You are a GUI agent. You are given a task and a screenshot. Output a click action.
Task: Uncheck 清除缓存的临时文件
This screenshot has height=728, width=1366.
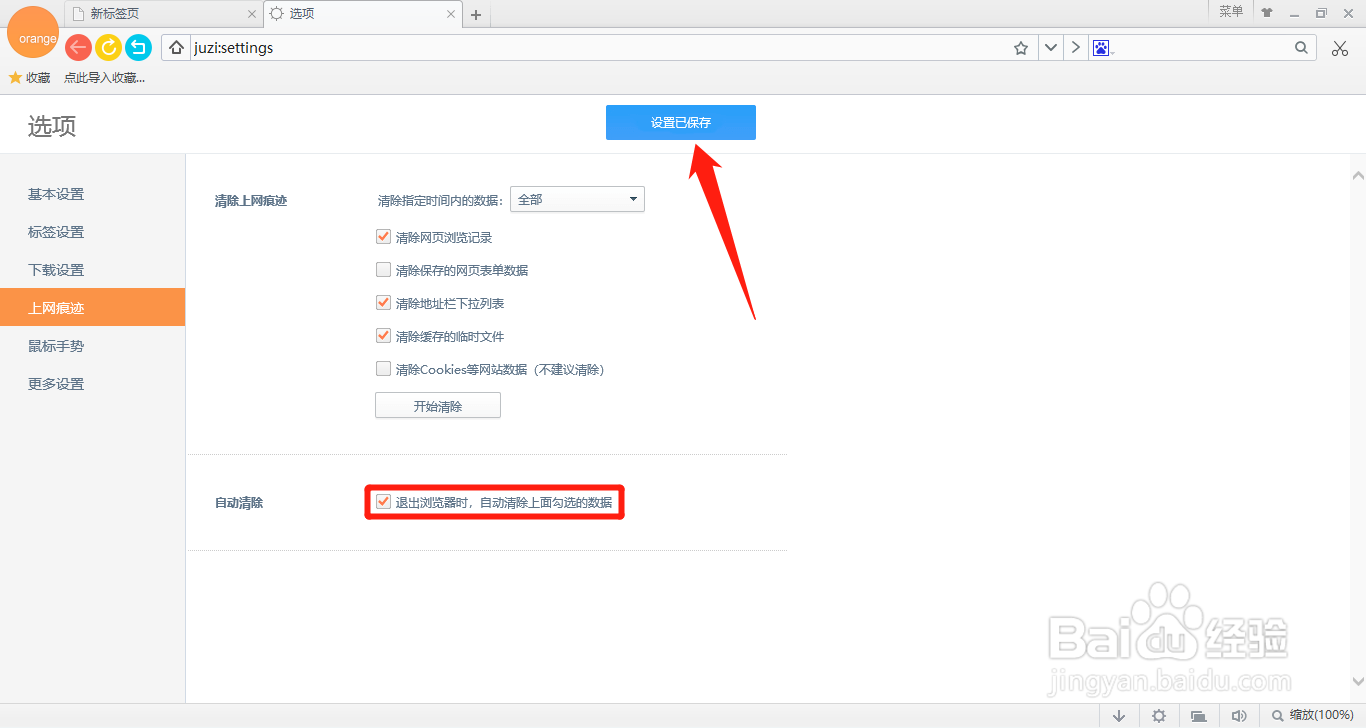click(x=383, y=336)
